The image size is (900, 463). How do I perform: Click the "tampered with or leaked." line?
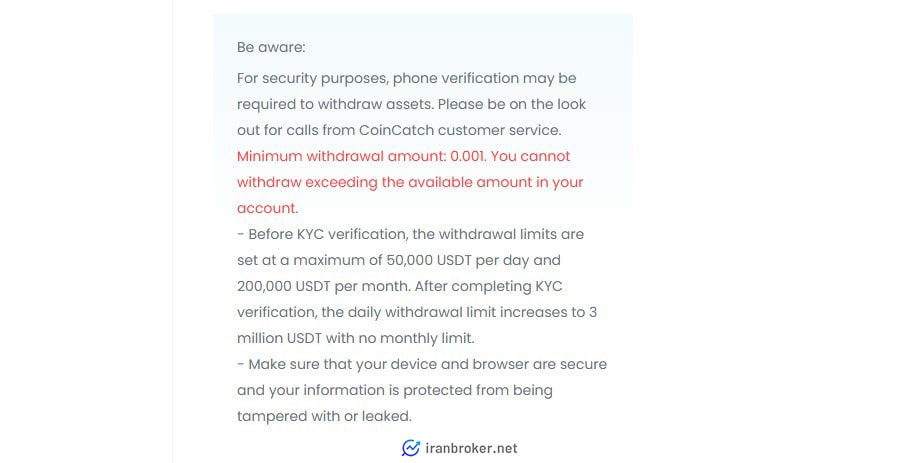(x=324, y=417)
